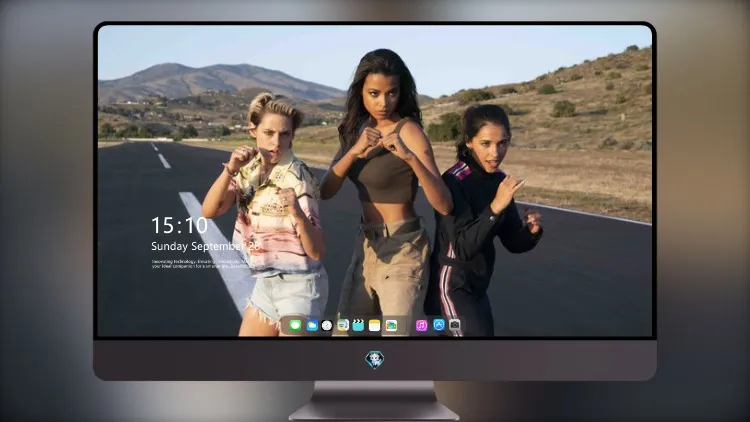750x422 pixels.
Task: Click the 15:10 clock widget
Action: click(179, 225)
